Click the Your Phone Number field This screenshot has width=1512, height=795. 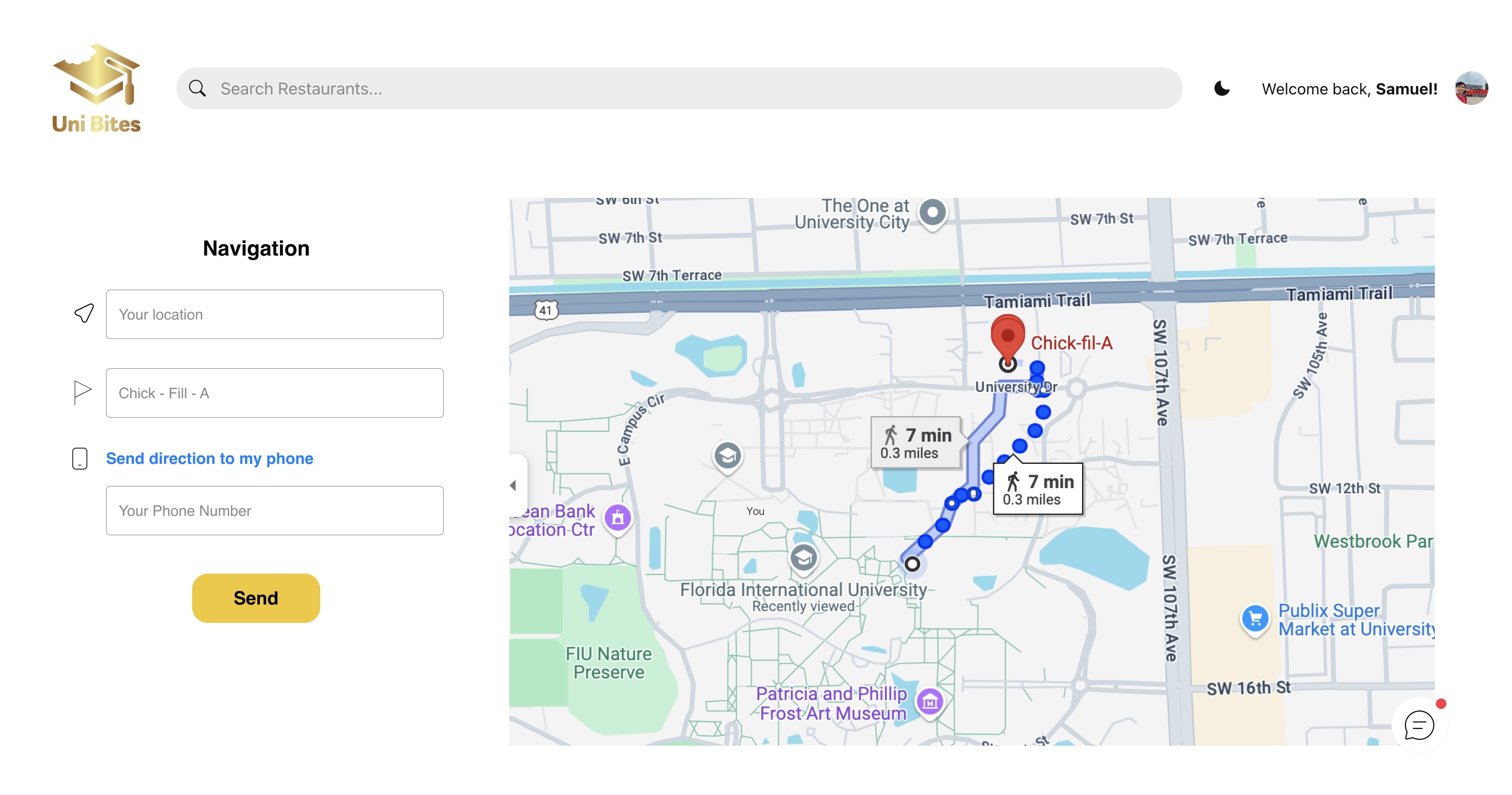pyautogui.click(x=274, y=511)
